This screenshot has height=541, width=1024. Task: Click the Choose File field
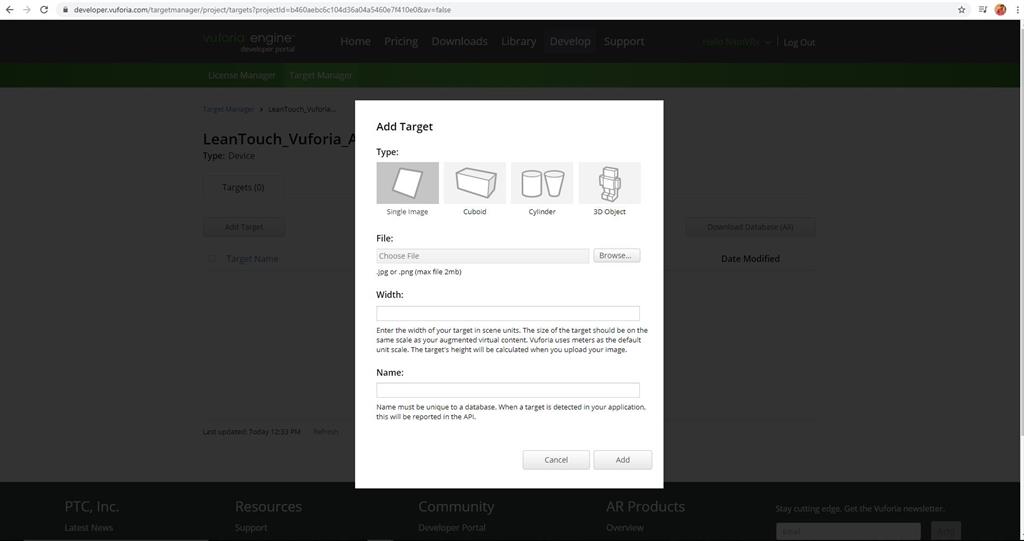(483, 256)
